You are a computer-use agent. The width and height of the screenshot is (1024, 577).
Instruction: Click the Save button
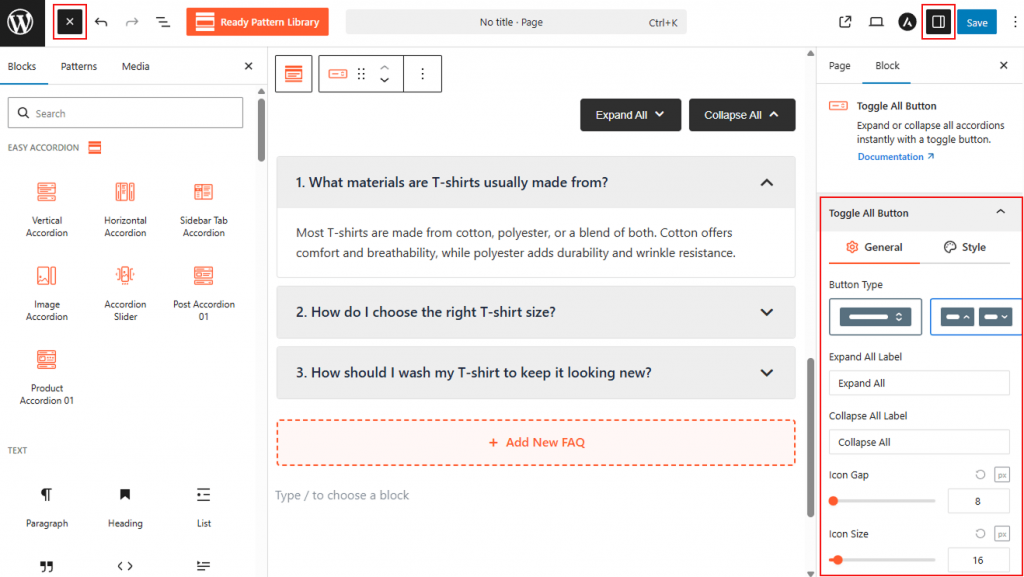976,22
